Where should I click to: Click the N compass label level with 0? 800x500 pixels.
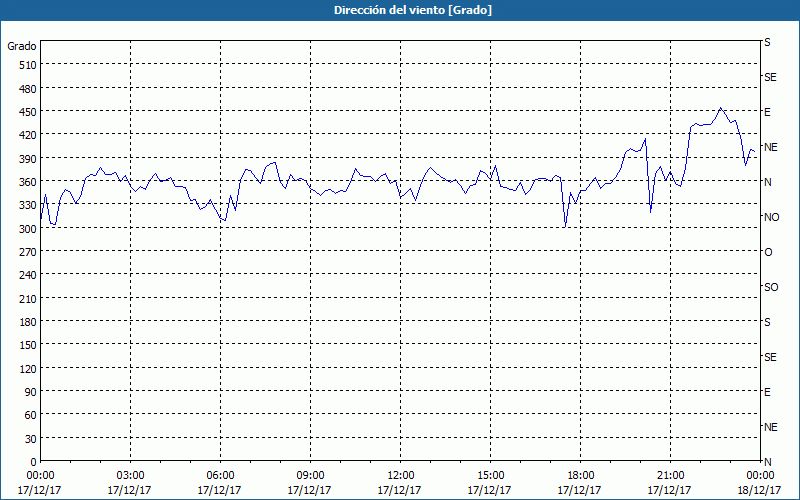pos(767,462)
